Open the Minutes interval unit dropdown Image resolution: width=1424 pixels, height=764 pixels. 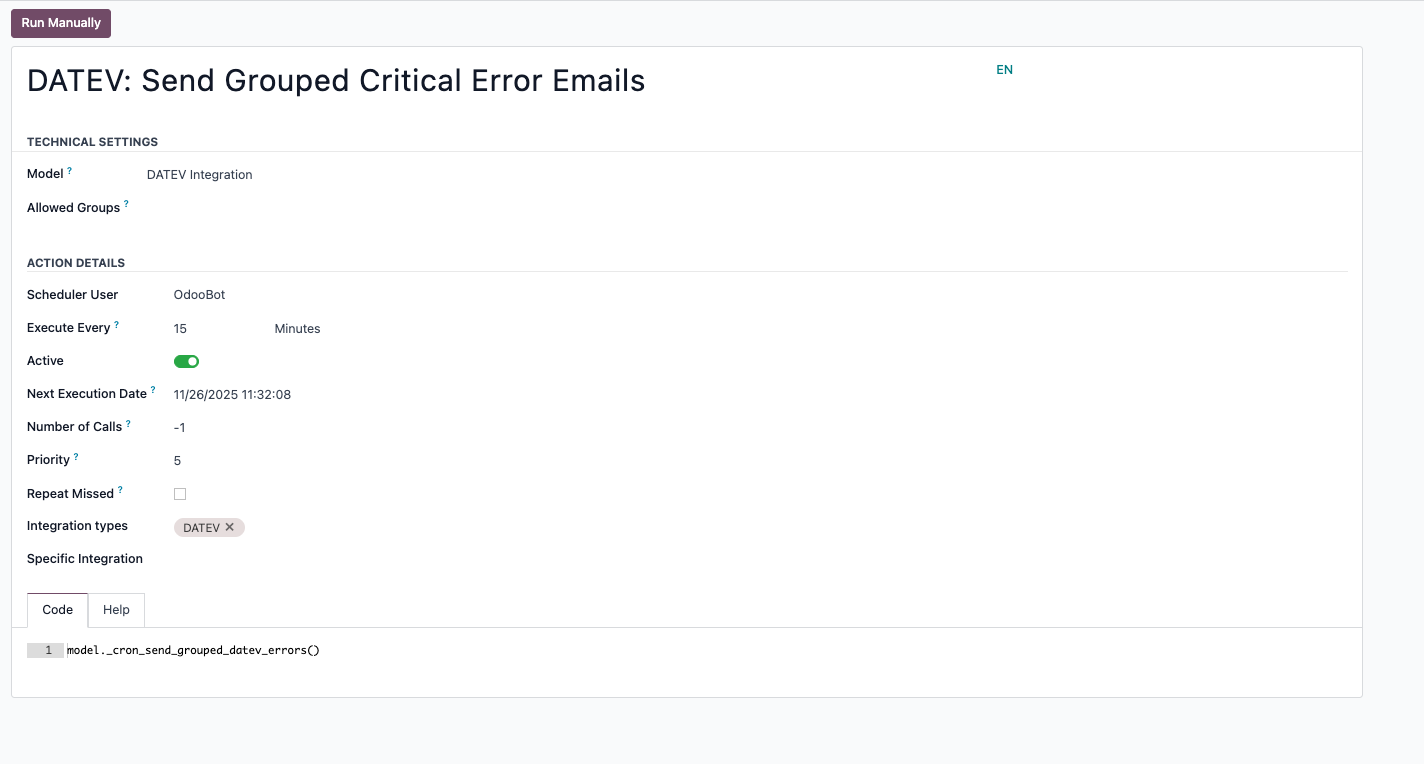tap(297, 329)
